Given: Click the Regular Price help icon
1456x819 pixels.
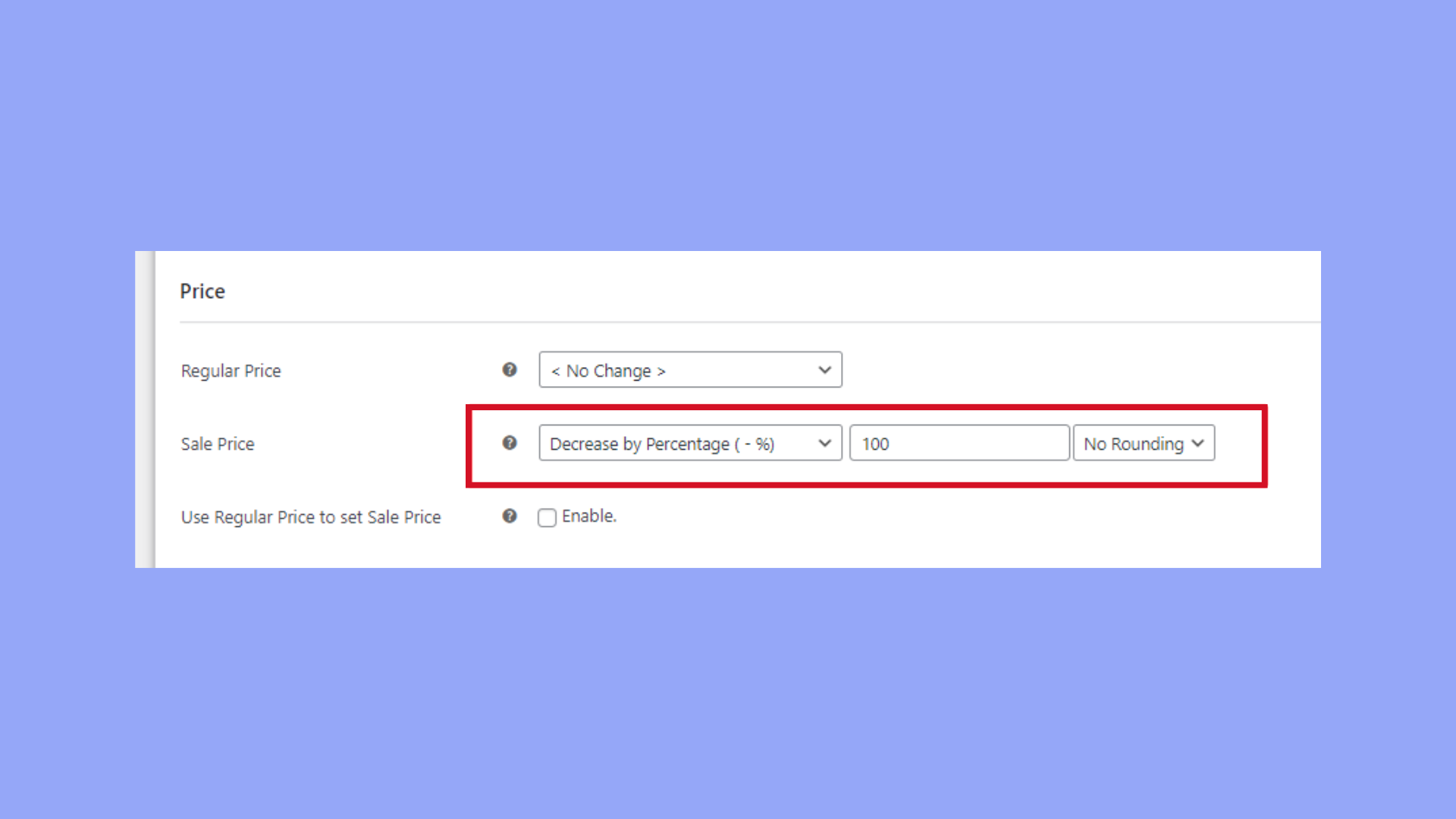Looking at the screenshot, I should (510, 369).
